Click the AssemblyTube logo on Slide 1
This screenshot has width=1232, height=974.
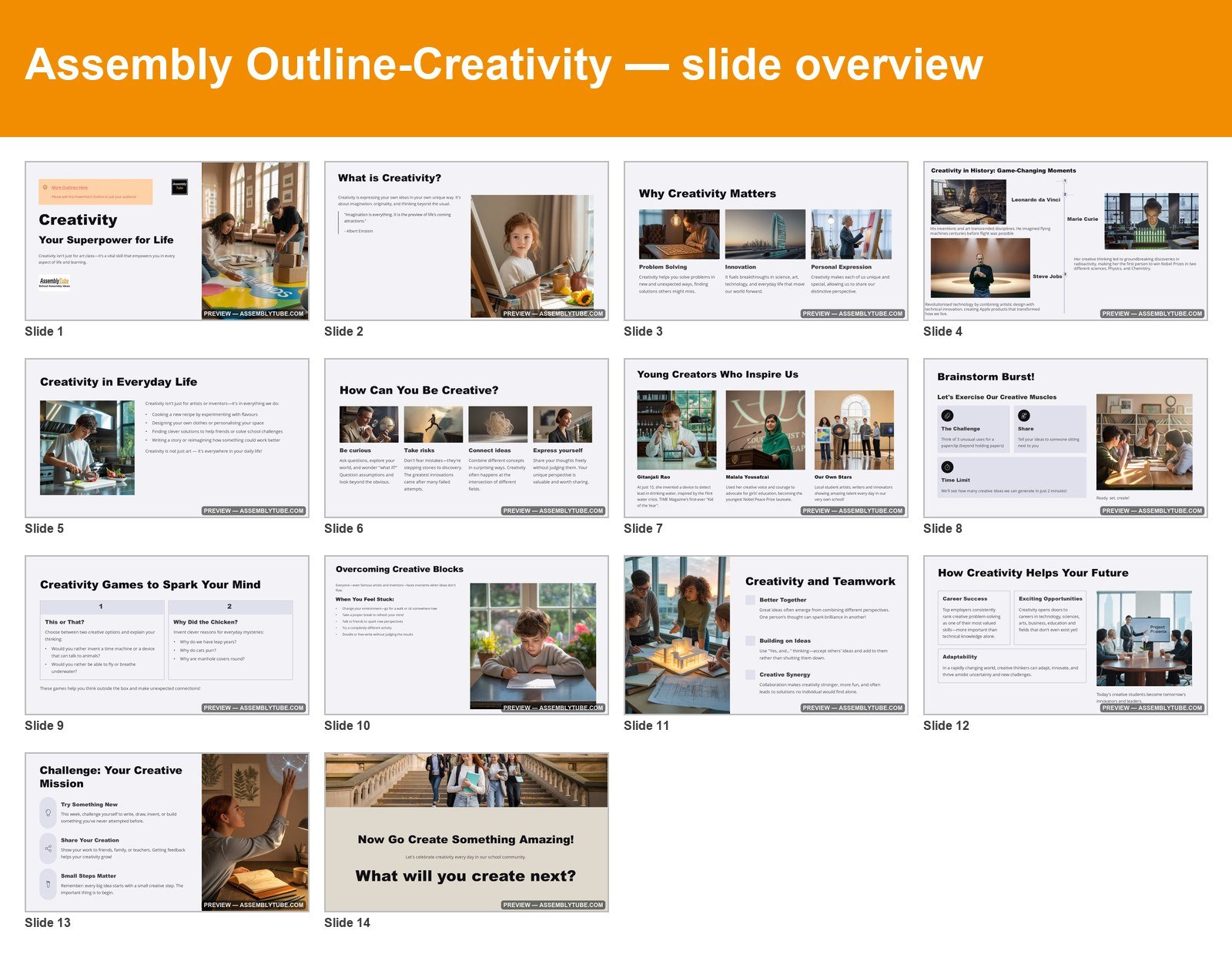[55, 282]
